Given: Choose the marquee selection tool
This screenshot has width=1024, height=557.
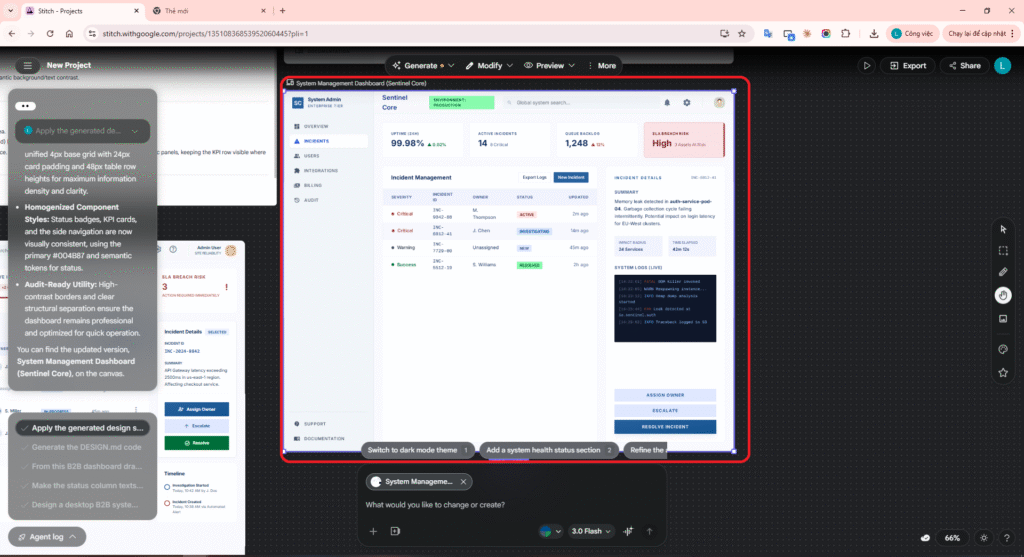Looking at the screenshot, I should 1003,251.
